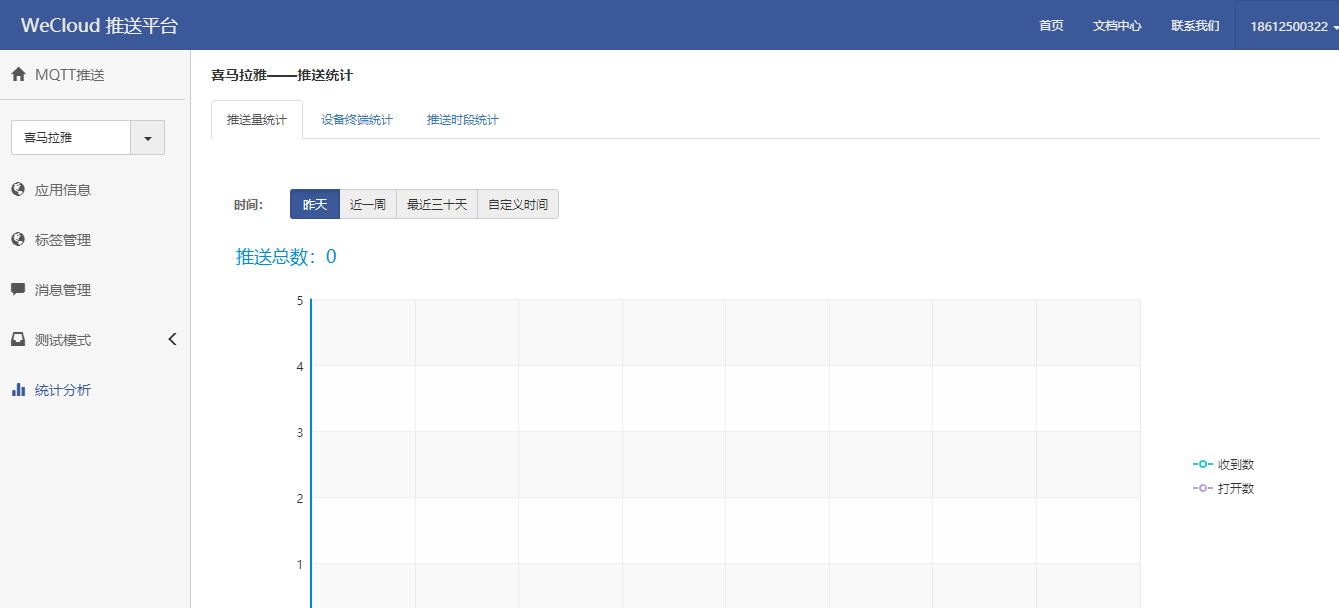
Task: Click the 喜马拉雅 app selector field
Action: click(x=71, y=138)
